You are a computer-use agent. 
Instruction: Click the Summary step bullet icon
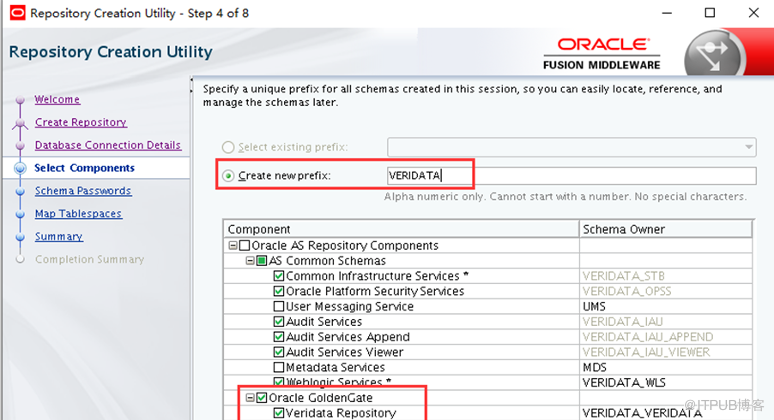click(x=20, y=237)
